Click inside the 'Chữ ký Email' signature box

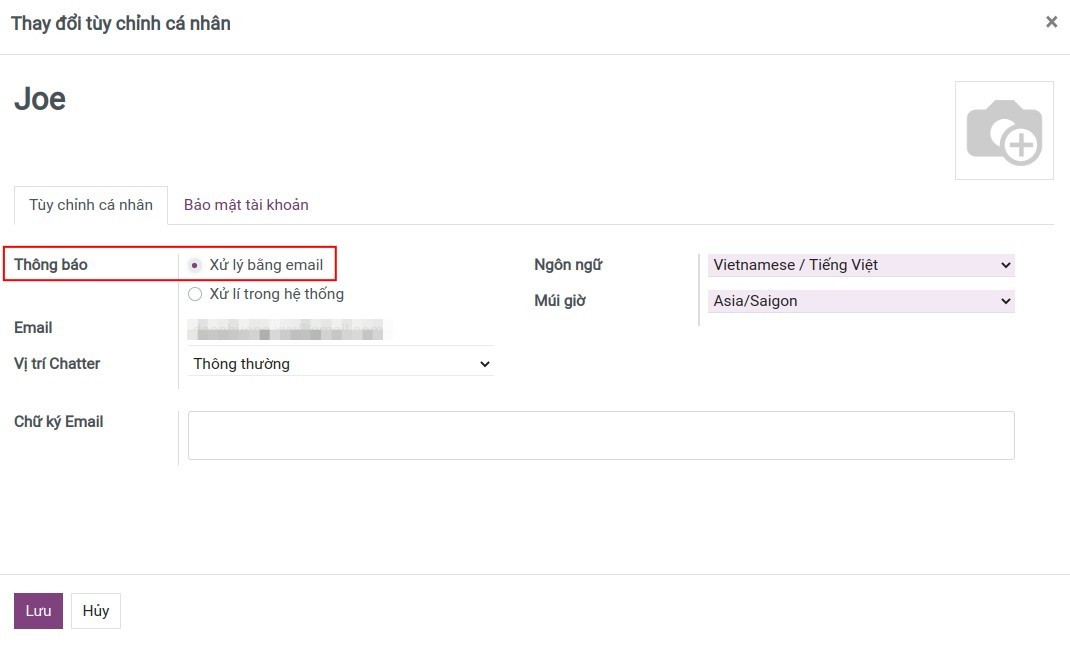tap(600, 433)
